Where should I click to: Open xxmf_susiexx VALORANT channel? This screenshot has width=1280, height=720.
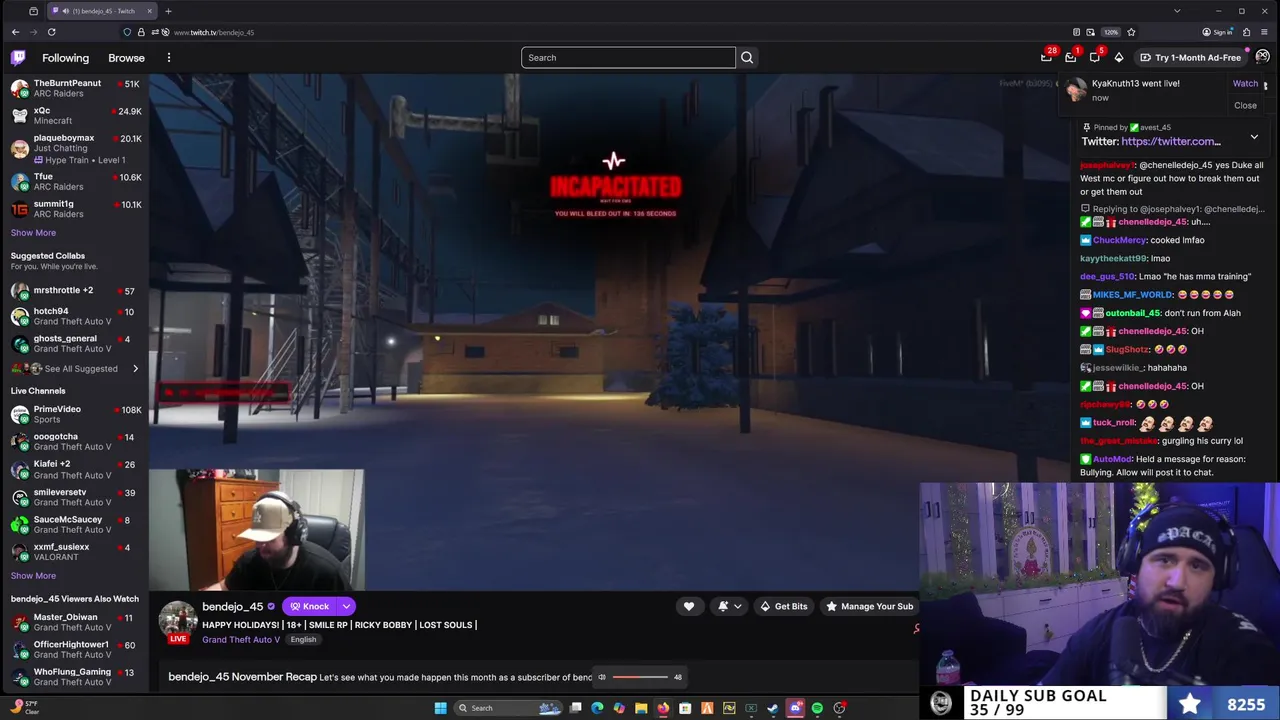tap(75, 552)
